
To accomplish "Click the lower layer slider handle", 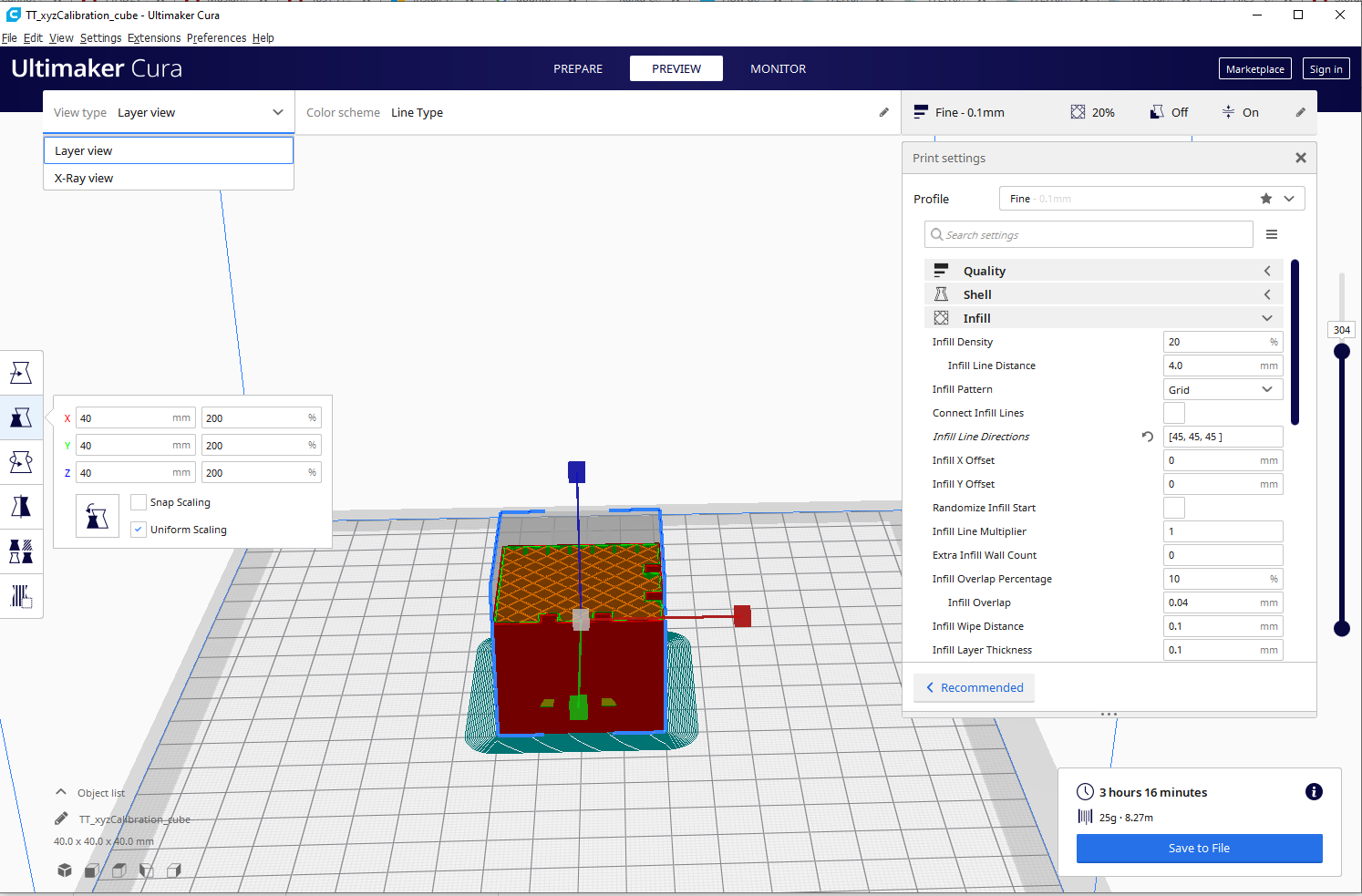I will (x=1342, y=627).
